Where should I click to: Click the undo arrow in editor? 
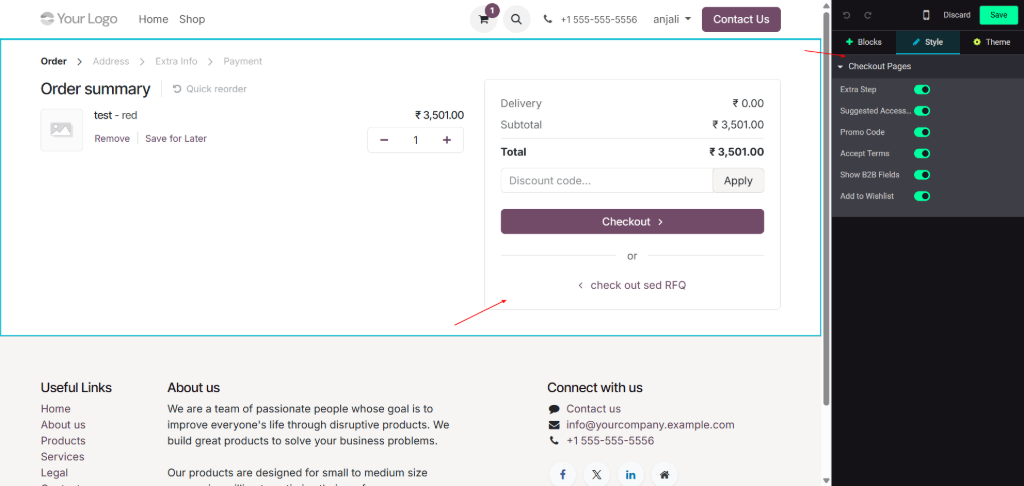[847, 15]
